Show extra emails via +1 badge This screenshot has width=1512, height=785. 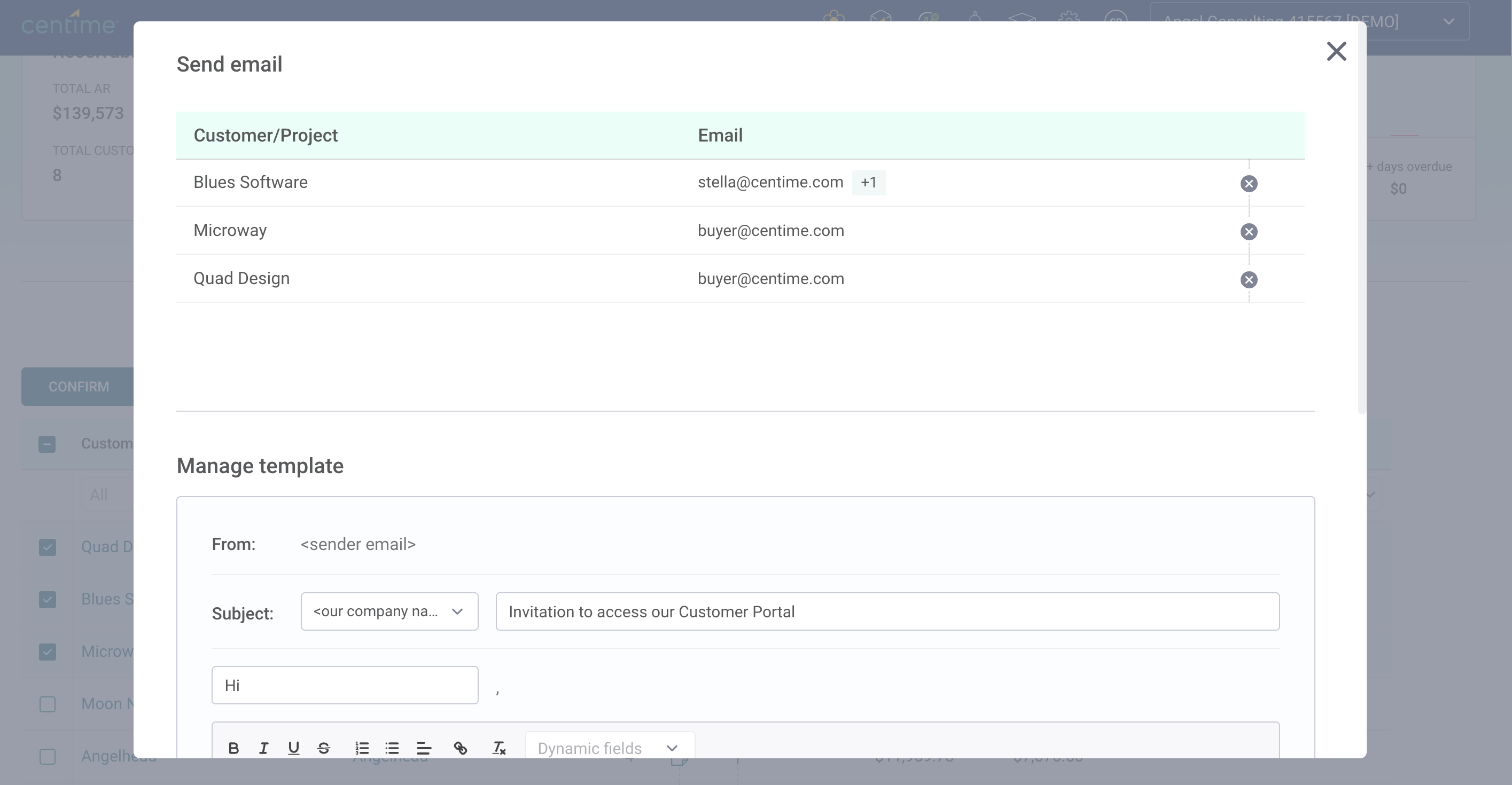(x=869, y=183)
